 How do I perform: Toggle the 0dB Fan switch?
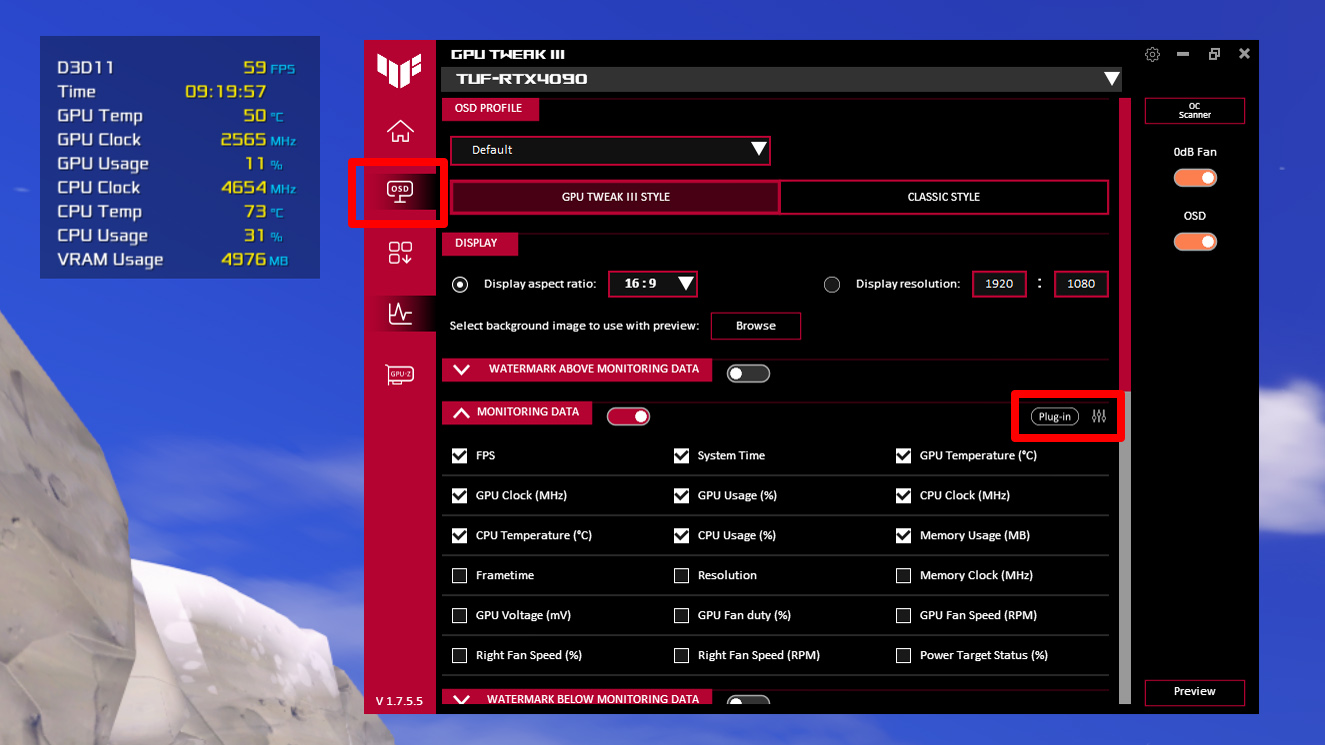coord(1195,178)
